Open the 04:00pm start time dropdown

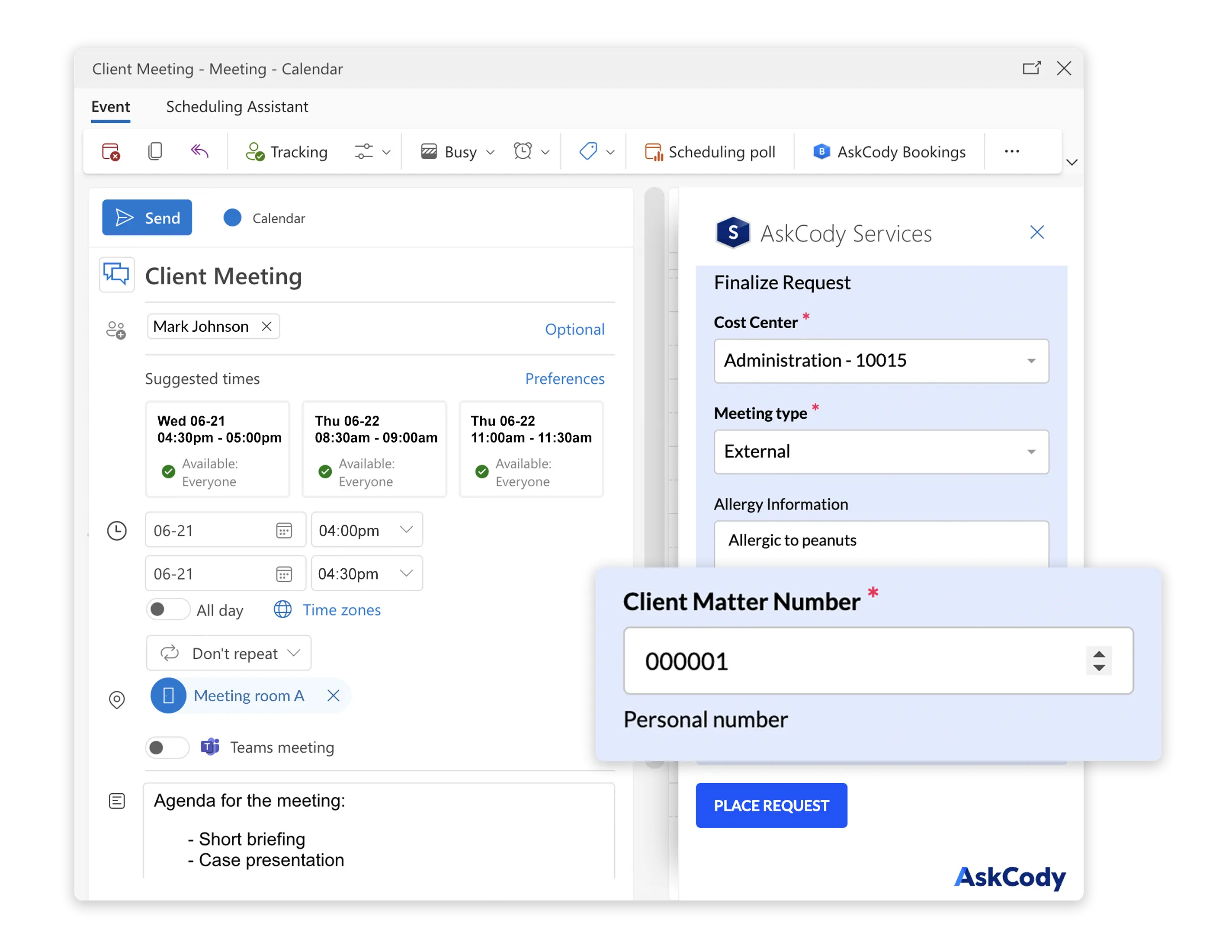[367, 530]
